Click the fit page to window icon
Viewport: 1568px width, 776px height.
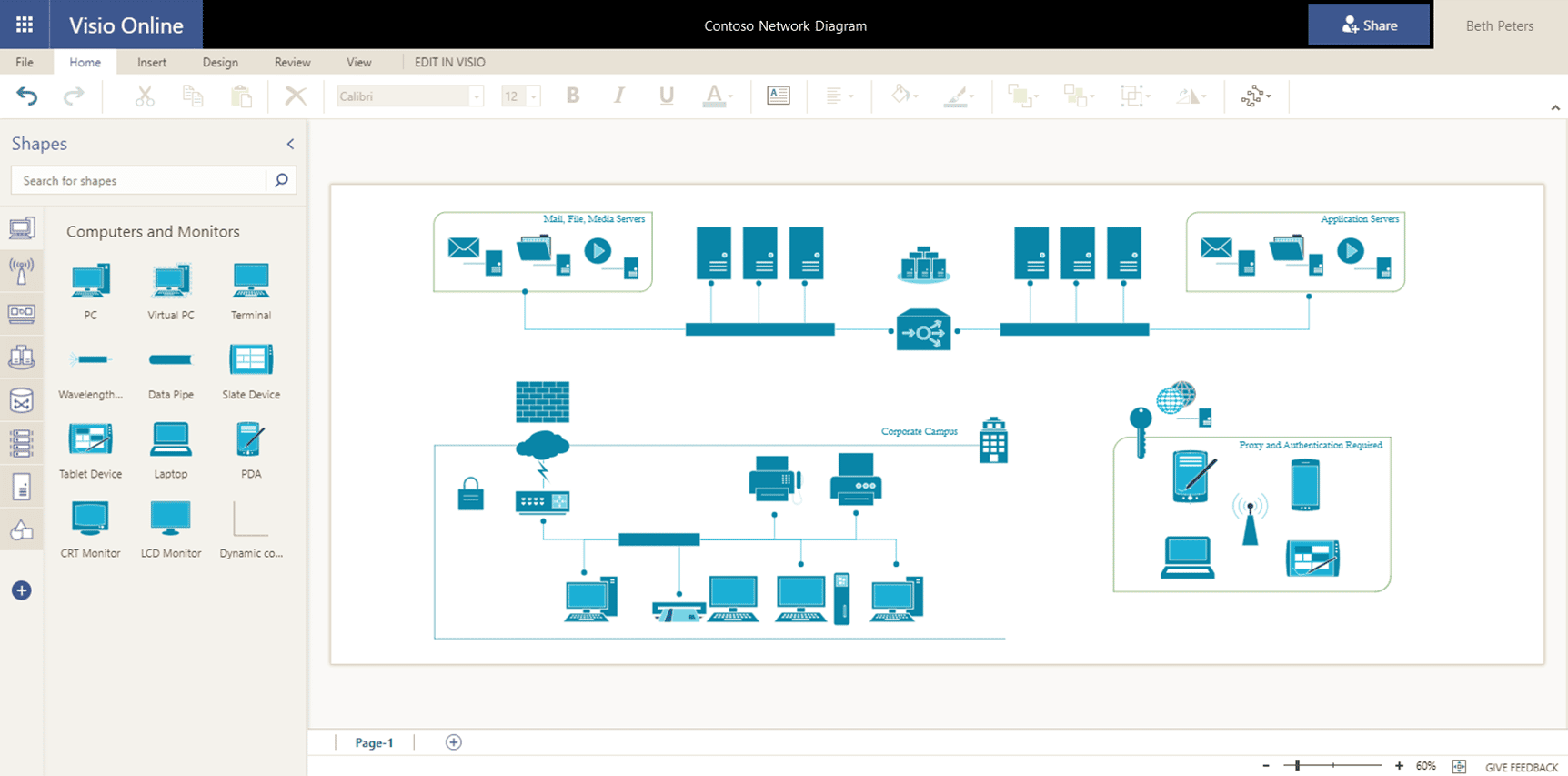pos(1459,767)
